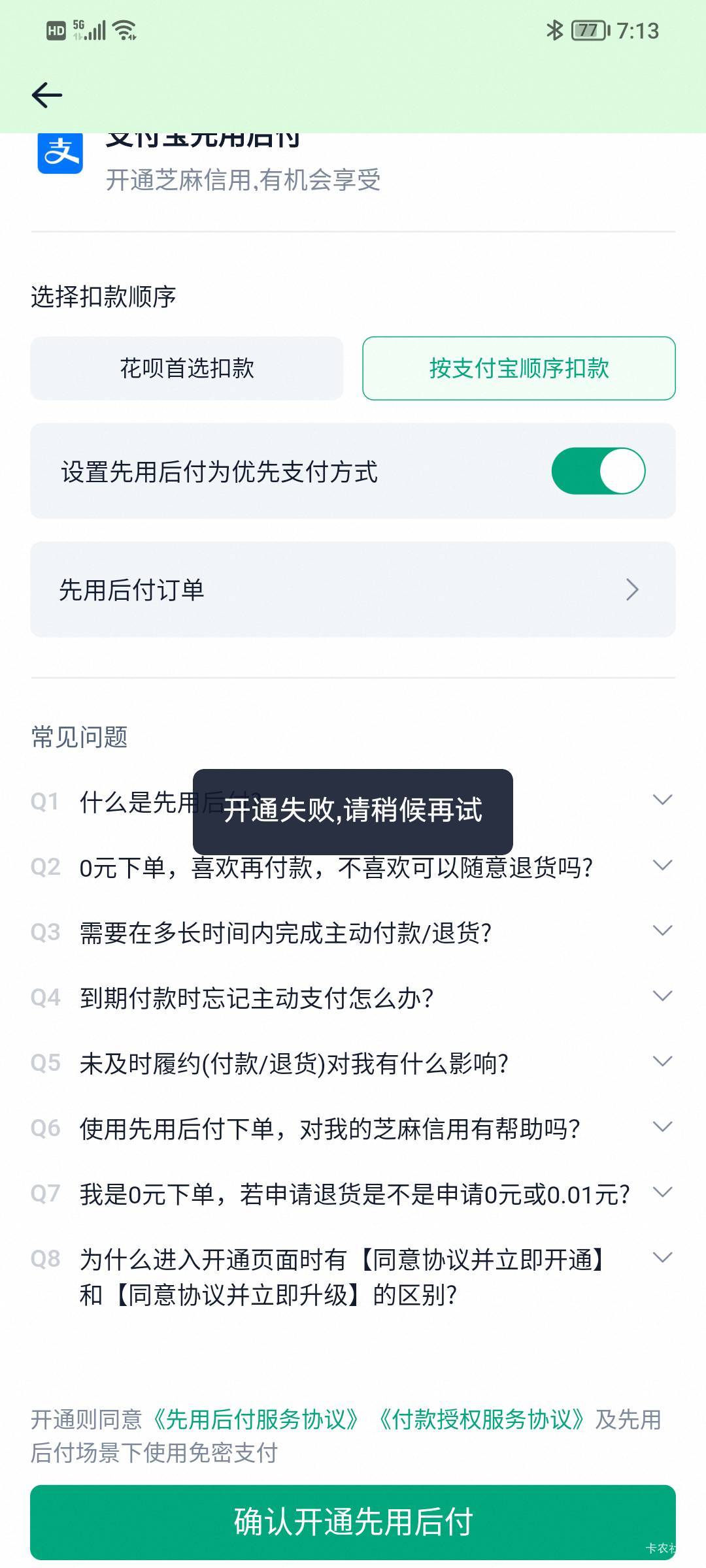Screen dimensions: 706x1568
Task: Tap the Bluetooth status icon
Action: click(554, 30)
